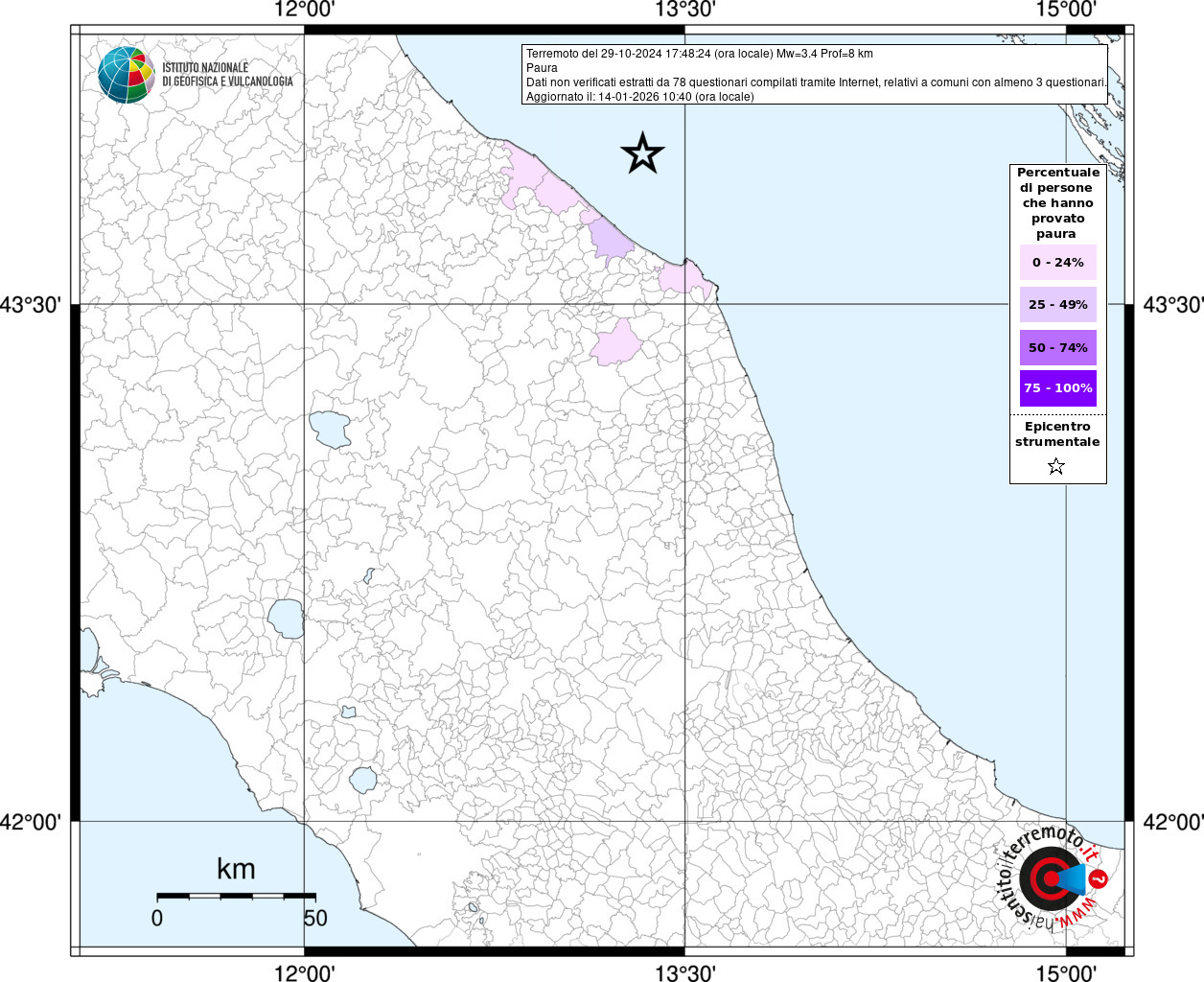Click the 'Dati non verificati estratti' line
Screen dimensions: 1204x982
[x=816, y=82]
